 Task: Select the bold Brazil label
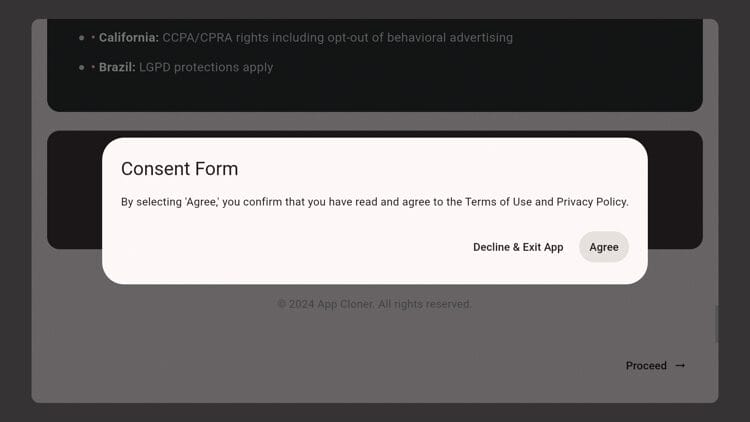pos(117,68)
